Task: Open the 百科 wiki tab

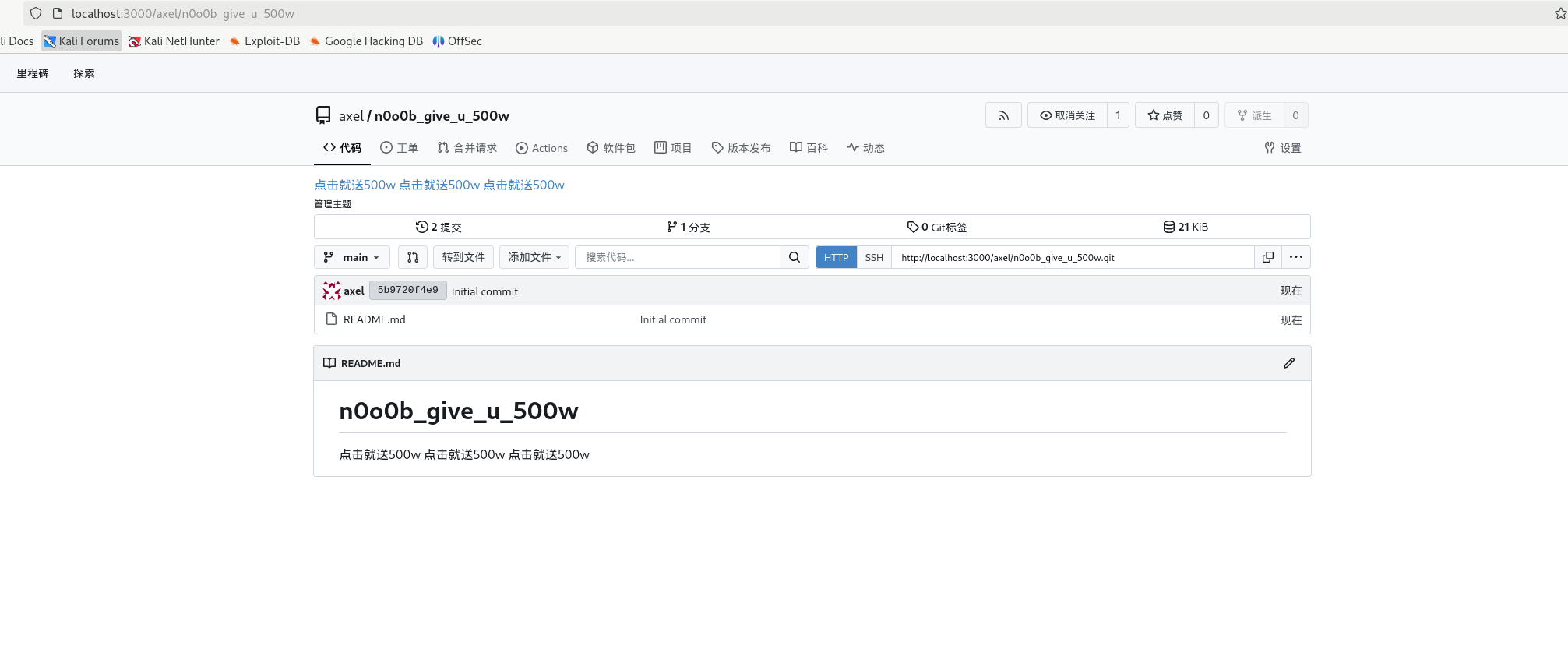Action: click(x=809, y=148)
